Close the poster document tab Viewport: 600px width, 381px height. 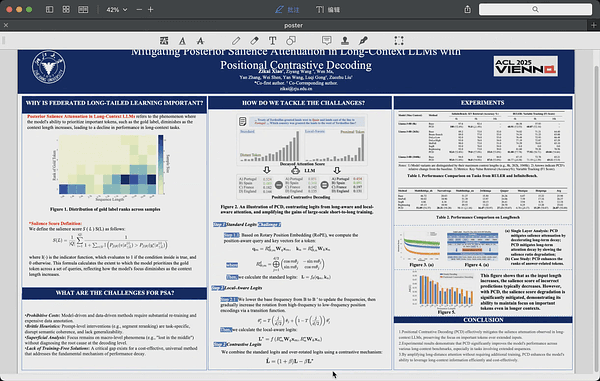click(x=6, y=25)
